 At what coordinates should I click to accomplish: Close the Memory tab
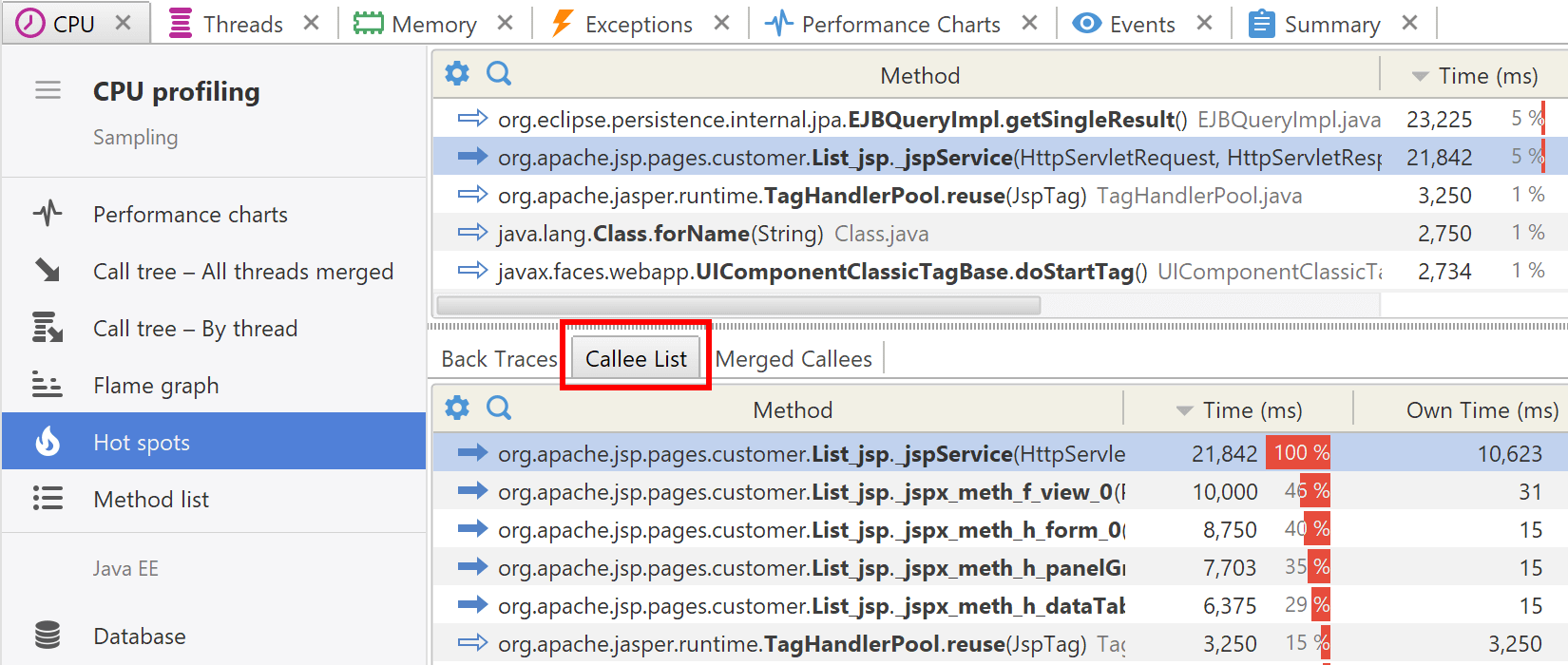(505, 23)
